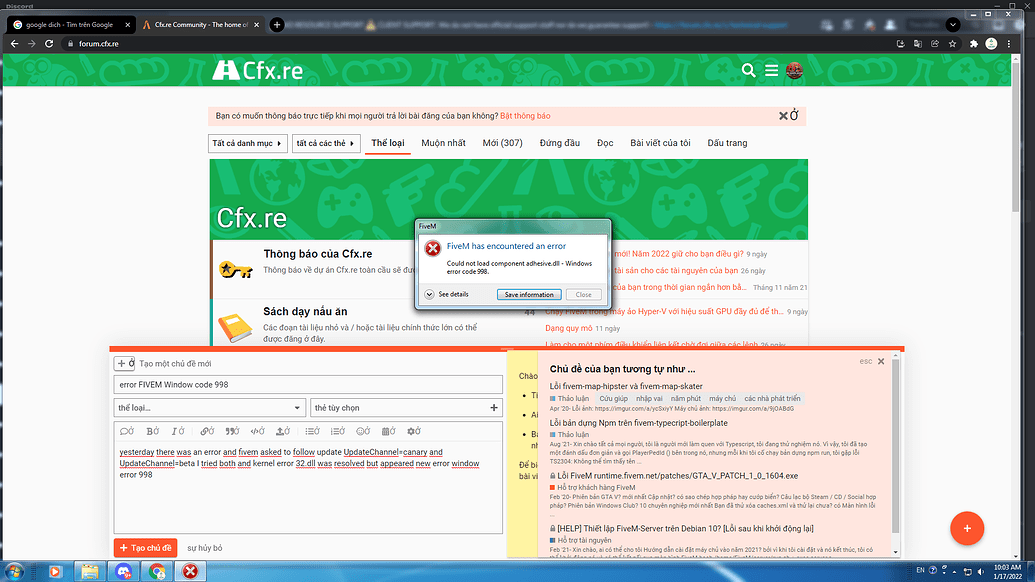Open the Tất cả danh mục filter dropdown
Image resolution: width=1035 pixels, height=582 pixels.
click(247, 143)
